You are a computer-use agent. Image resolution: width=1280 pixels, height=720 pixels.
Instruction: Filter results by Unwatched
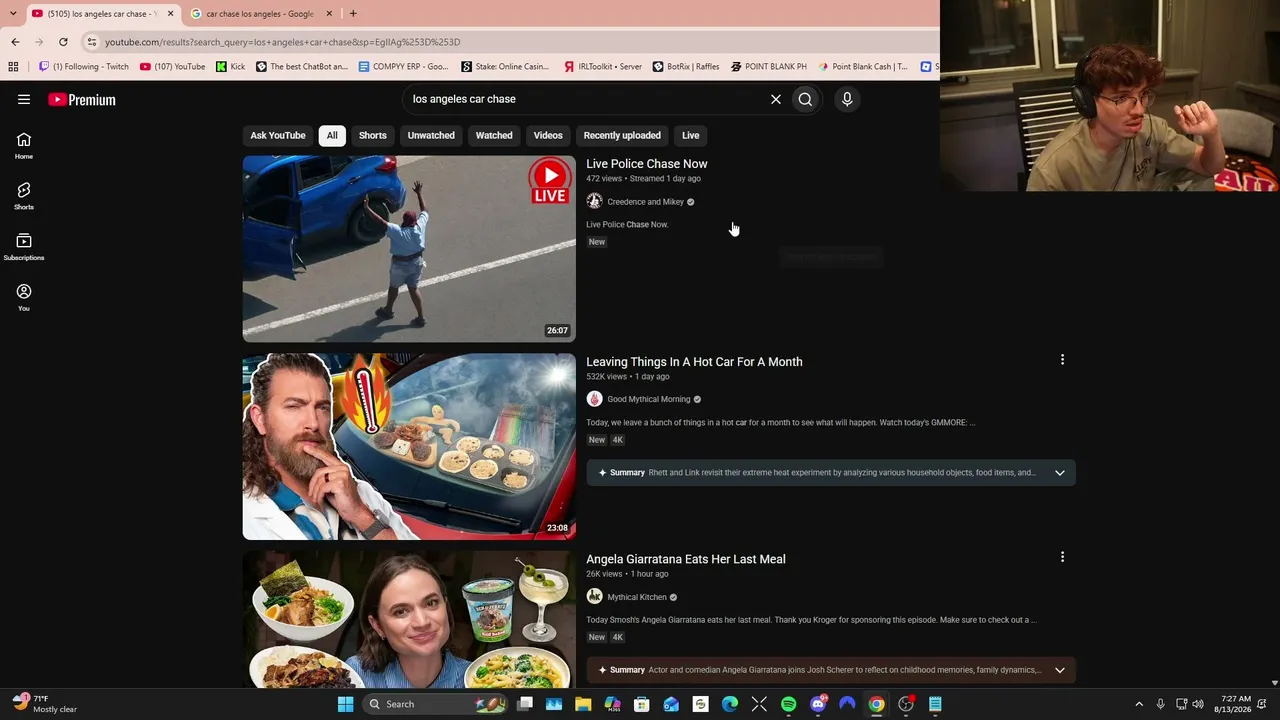pyautogui.click(x=431, y=135)
